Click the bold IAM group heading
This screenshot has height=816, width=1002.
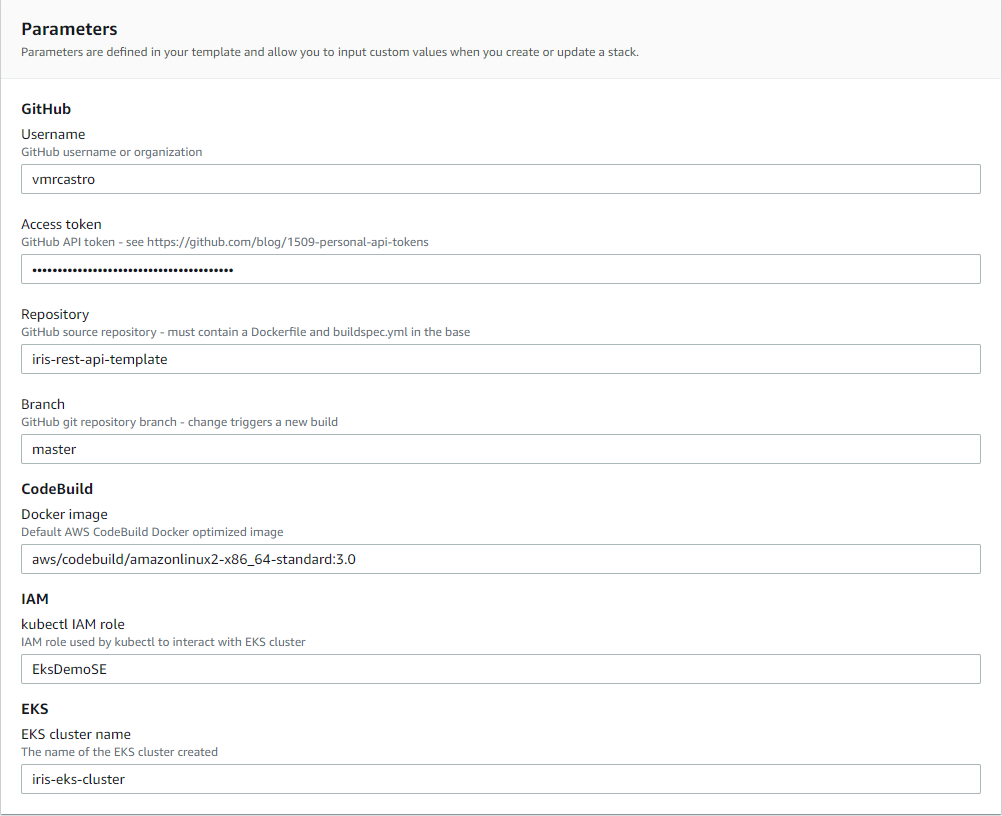34,599
